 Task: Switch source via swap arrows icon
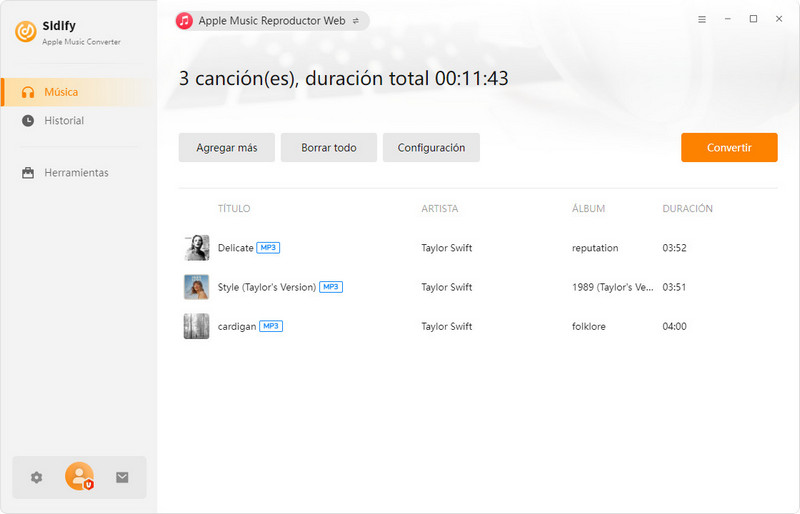coord(356,21)
